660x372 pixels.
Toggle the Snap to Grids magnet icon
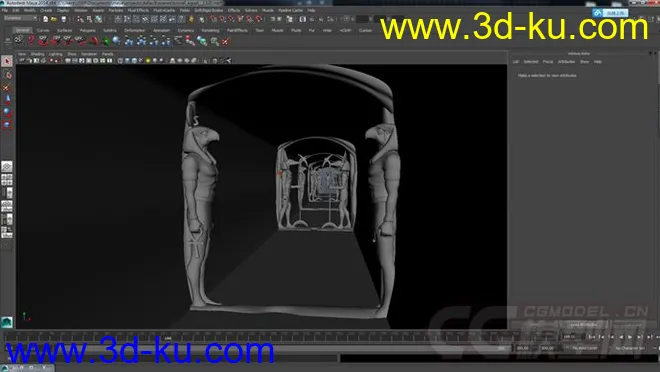[x=214, y=19]
